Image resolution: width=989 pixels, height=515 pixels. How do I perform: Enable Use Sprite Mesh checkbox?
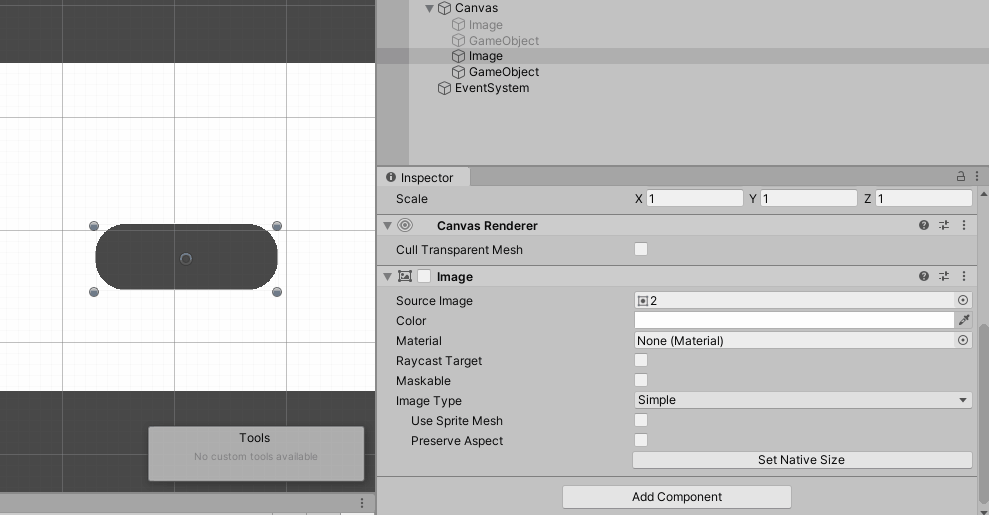[x=641, y=420]
